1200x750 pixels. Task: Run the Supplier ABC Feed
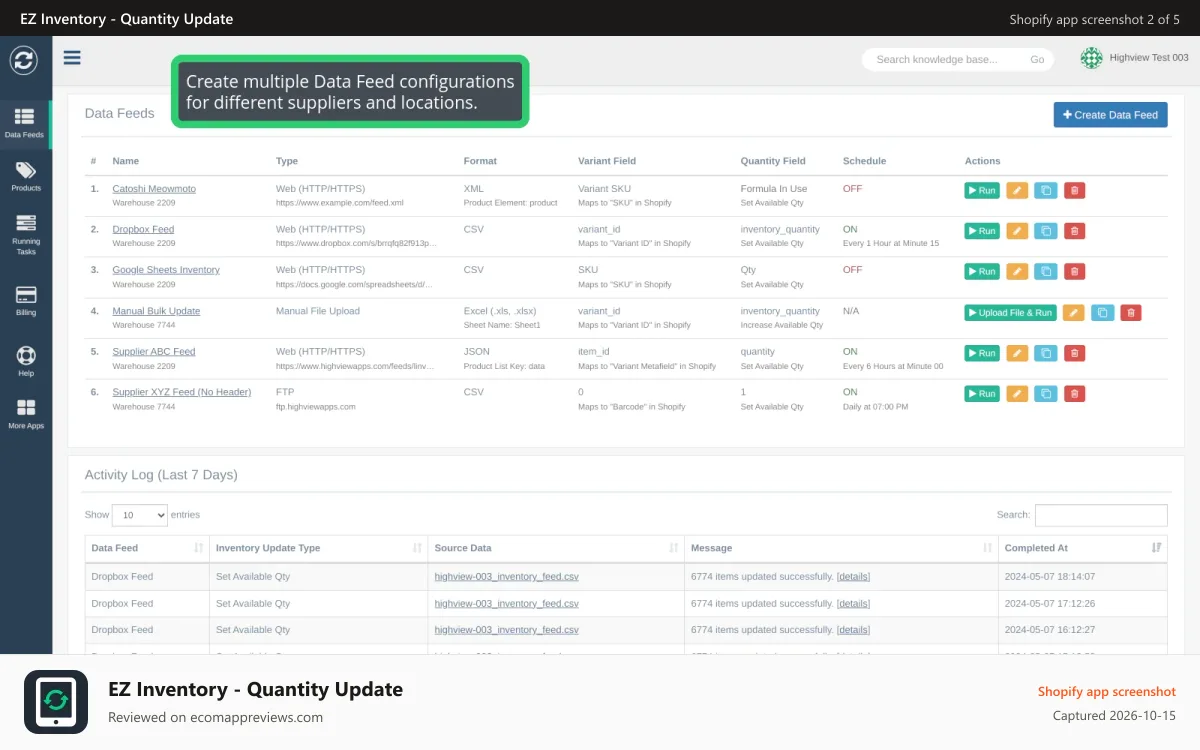(x=981, y=353)
